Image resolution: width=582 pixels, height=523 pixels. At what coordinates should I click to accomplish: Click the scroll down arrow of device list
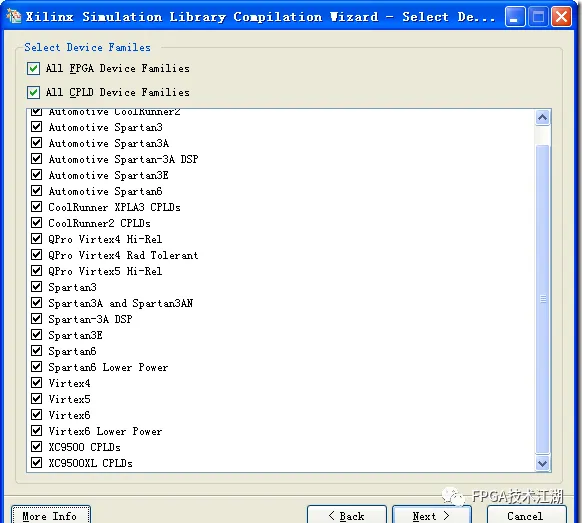click(x=542, y=463)
